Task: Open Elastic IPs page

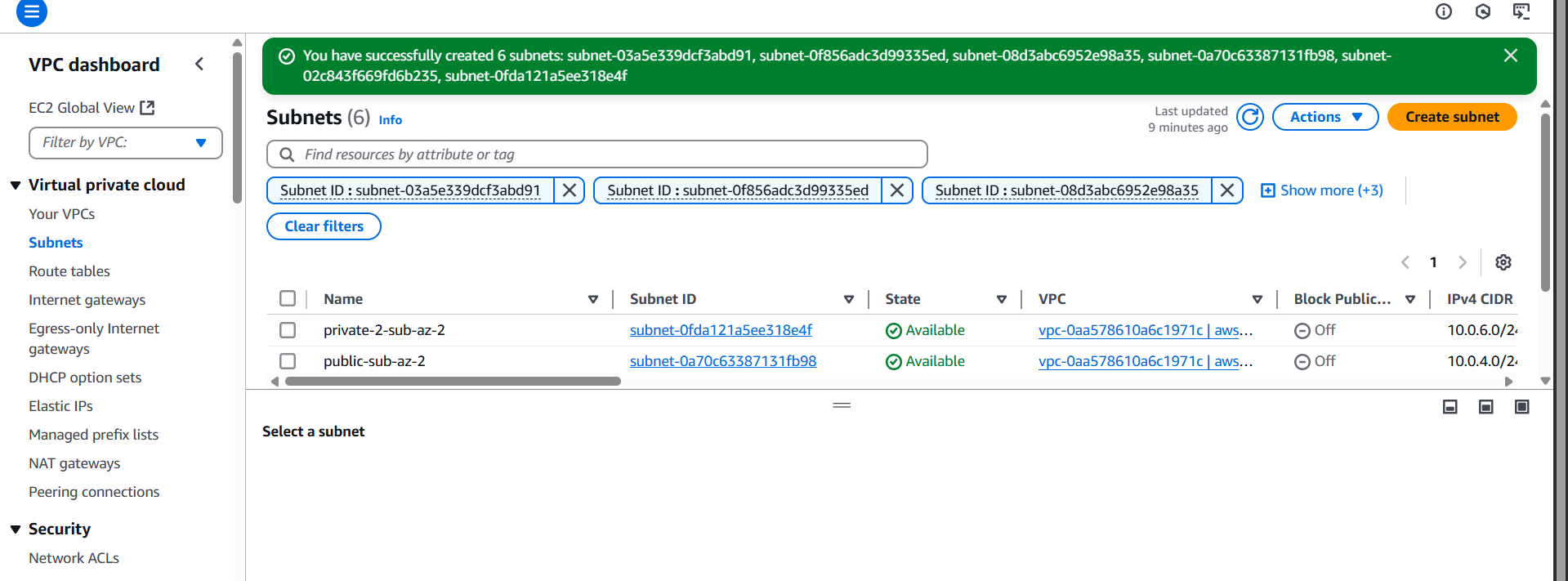Action: click(61, 406)
